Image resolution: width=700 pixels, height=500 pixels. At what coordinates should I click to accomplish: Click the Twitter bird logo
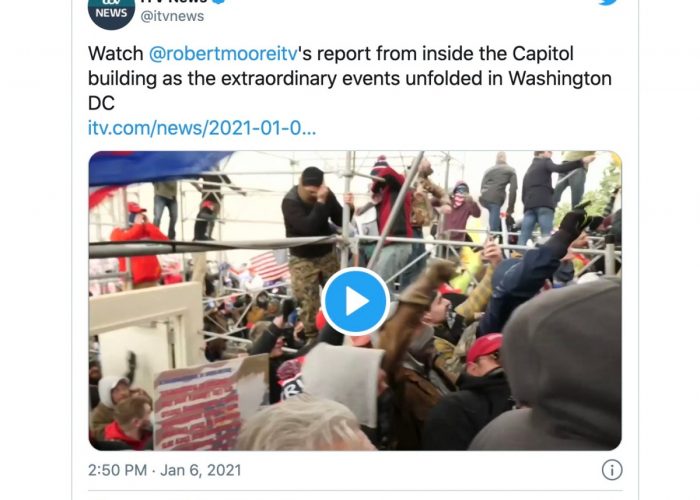[608, 2]
